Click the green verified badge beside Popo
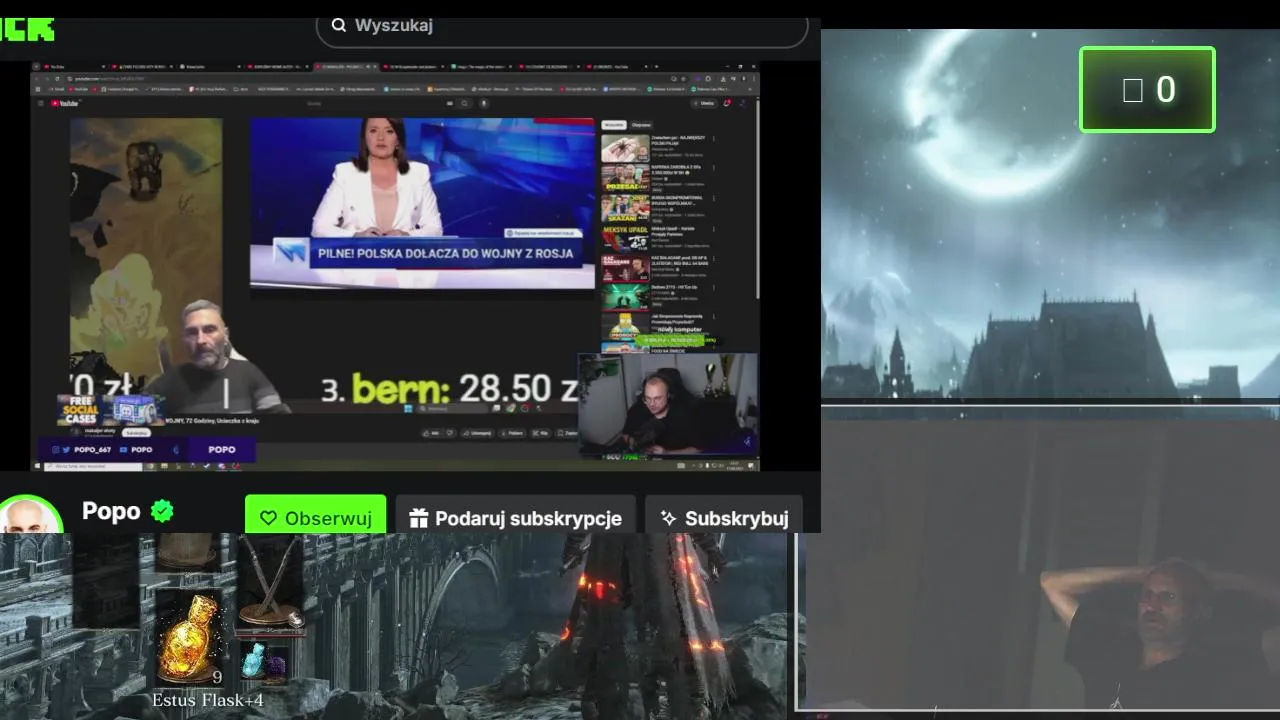Image resolution: width=1280 pixels, height=720 pixels. point(162,511)
